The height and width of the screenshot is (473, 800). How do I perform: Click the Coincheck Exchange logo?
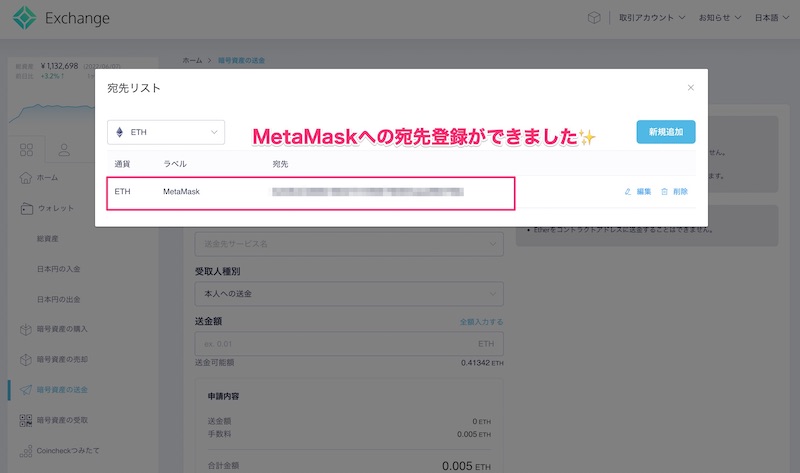click(61, 18)
